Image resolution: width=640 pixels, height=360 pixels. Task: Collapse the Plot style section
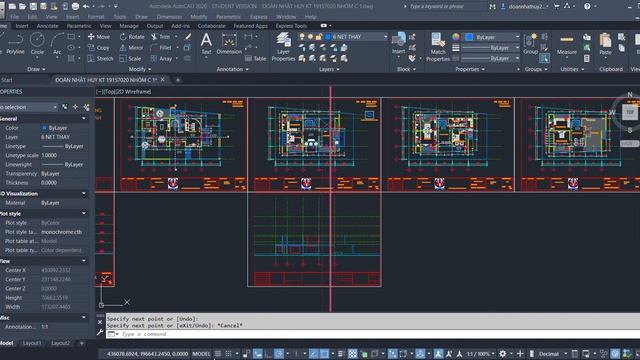click(84, 213)
